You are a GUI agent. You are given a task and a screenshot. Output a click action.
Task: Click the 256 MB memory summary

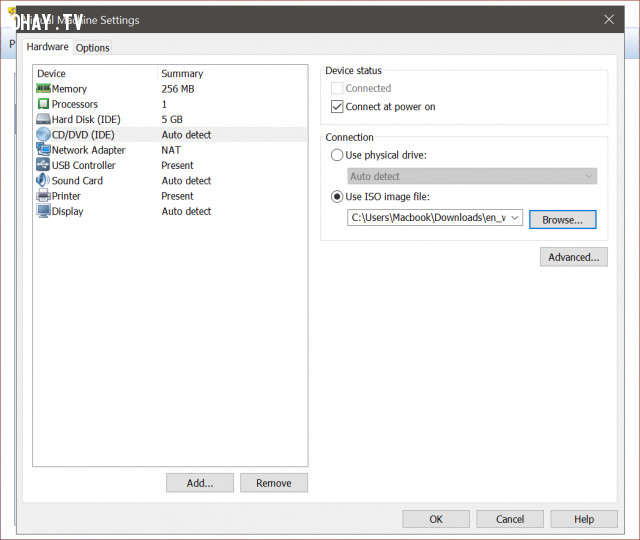coord(178,89)
